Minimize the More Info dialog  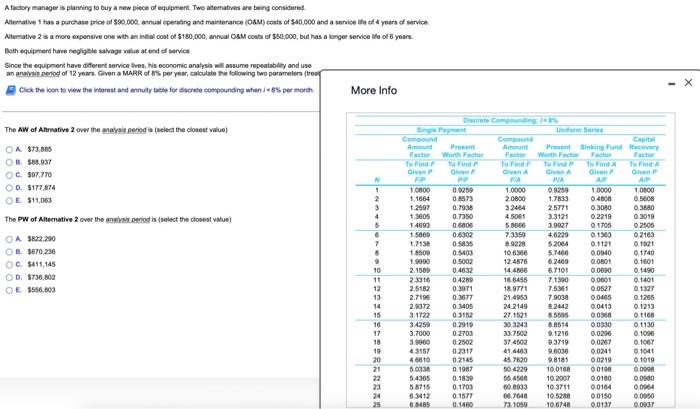click(x=672, y=83)
